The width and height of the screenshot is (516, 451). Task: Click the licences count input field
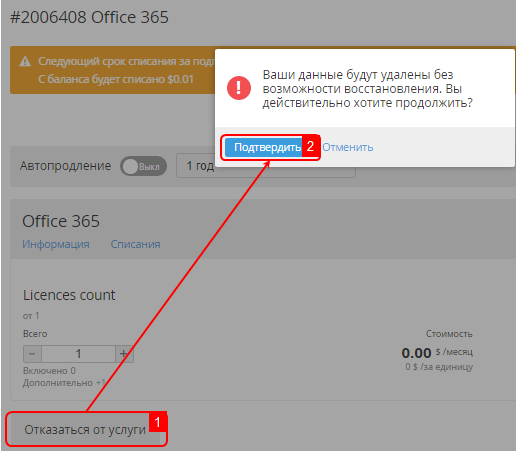tap(78, 354)
